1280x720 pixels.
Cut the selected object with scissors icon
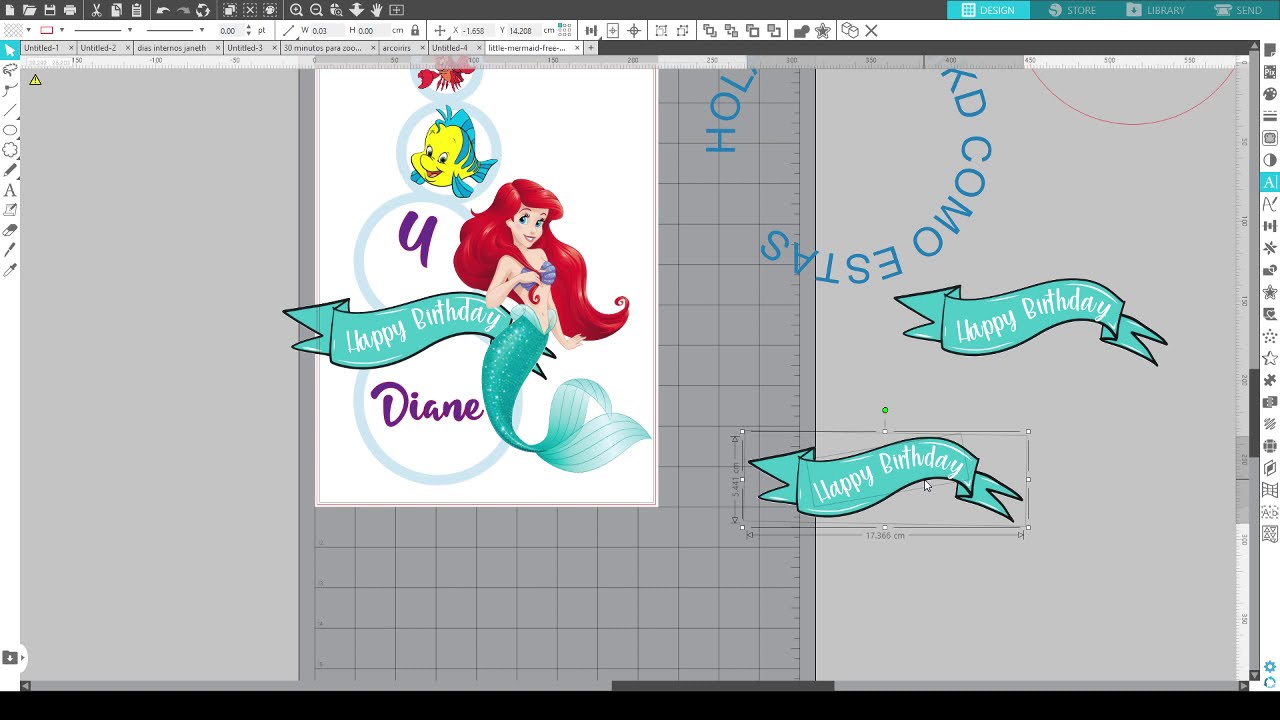point(96,10)
